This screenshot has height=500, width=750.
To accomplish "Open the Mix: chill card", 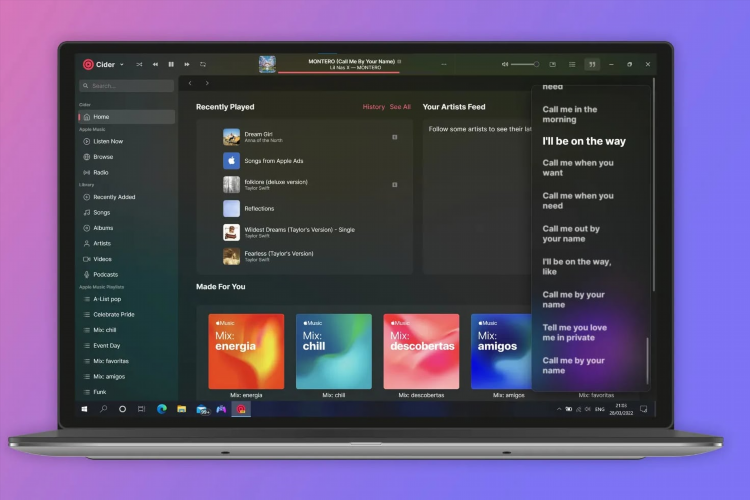I will pyautogui.click(x=334, y=352).
